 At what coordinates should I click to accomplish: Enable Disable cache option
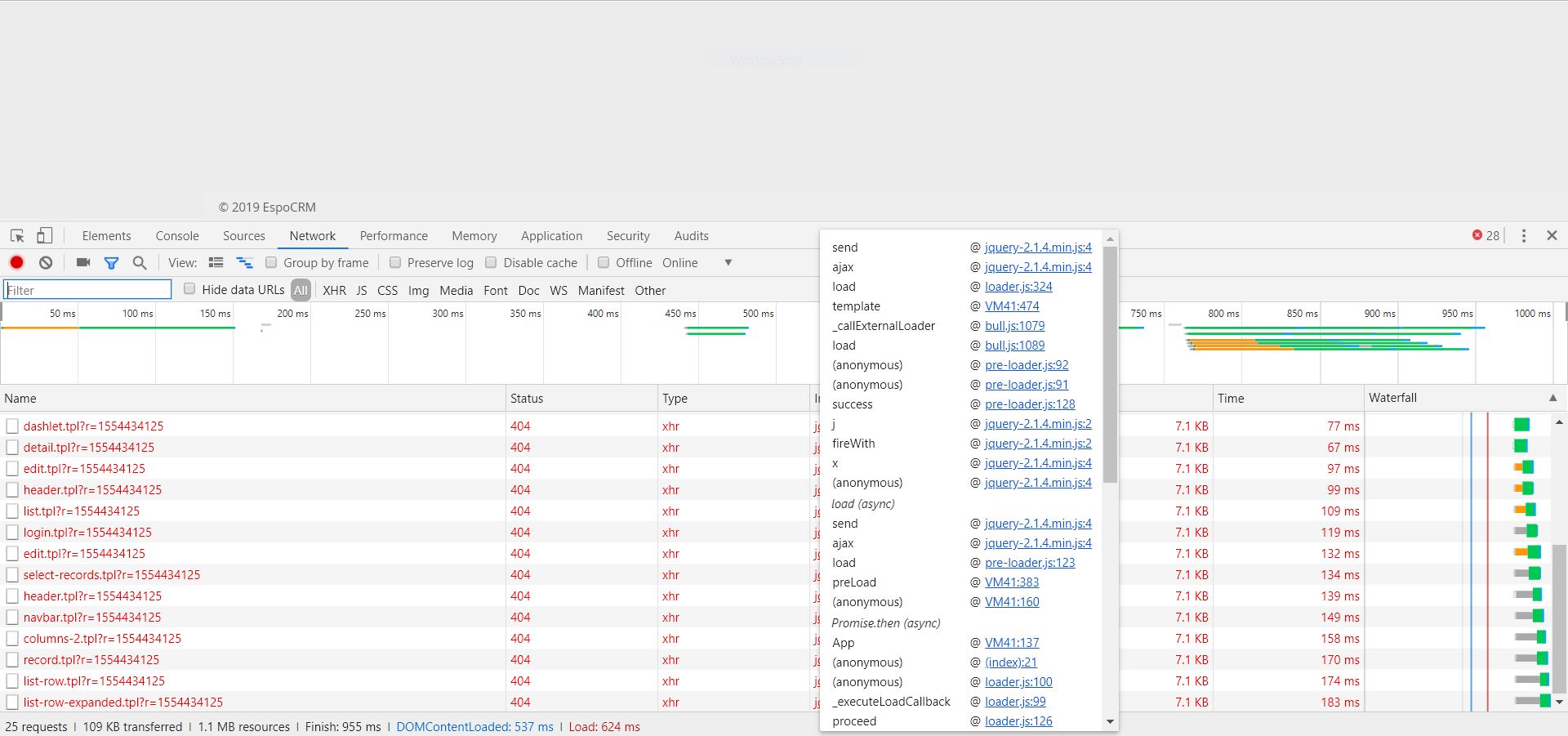pyautogui.click(x=491, y=263)
